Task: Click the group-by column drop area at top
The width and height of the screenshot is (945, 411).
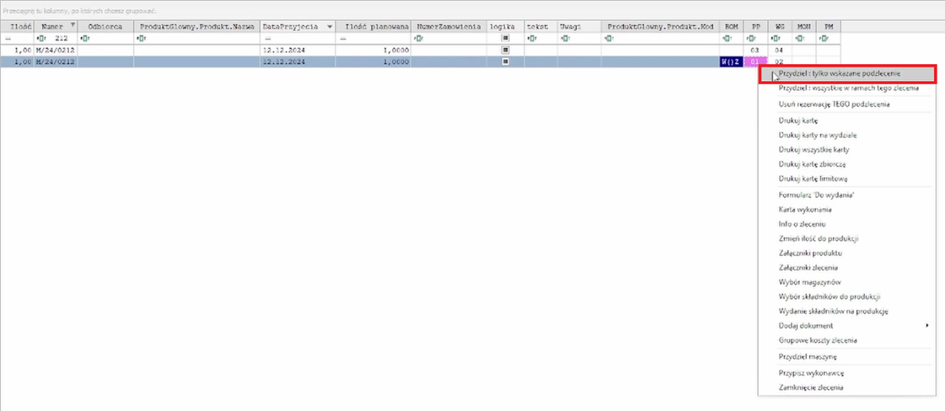Action: (x=400, y=9)
